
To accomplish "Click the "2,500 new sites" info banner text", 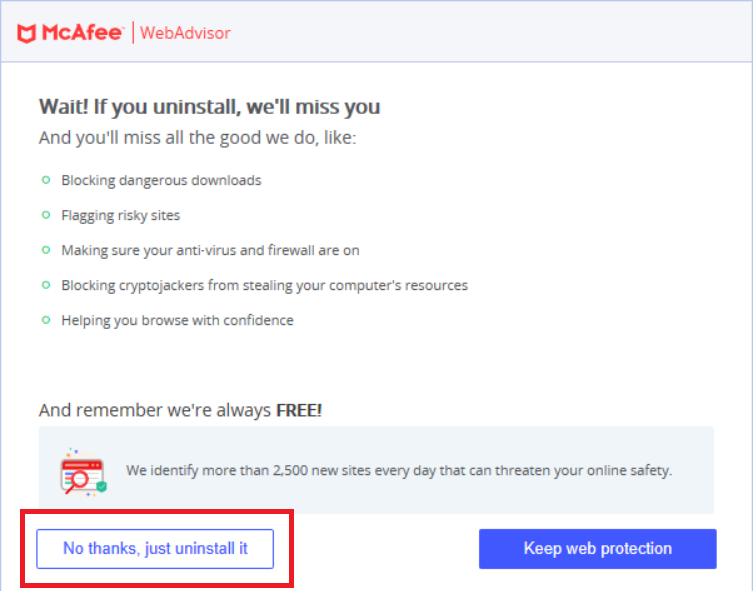I will click(398, 470).
